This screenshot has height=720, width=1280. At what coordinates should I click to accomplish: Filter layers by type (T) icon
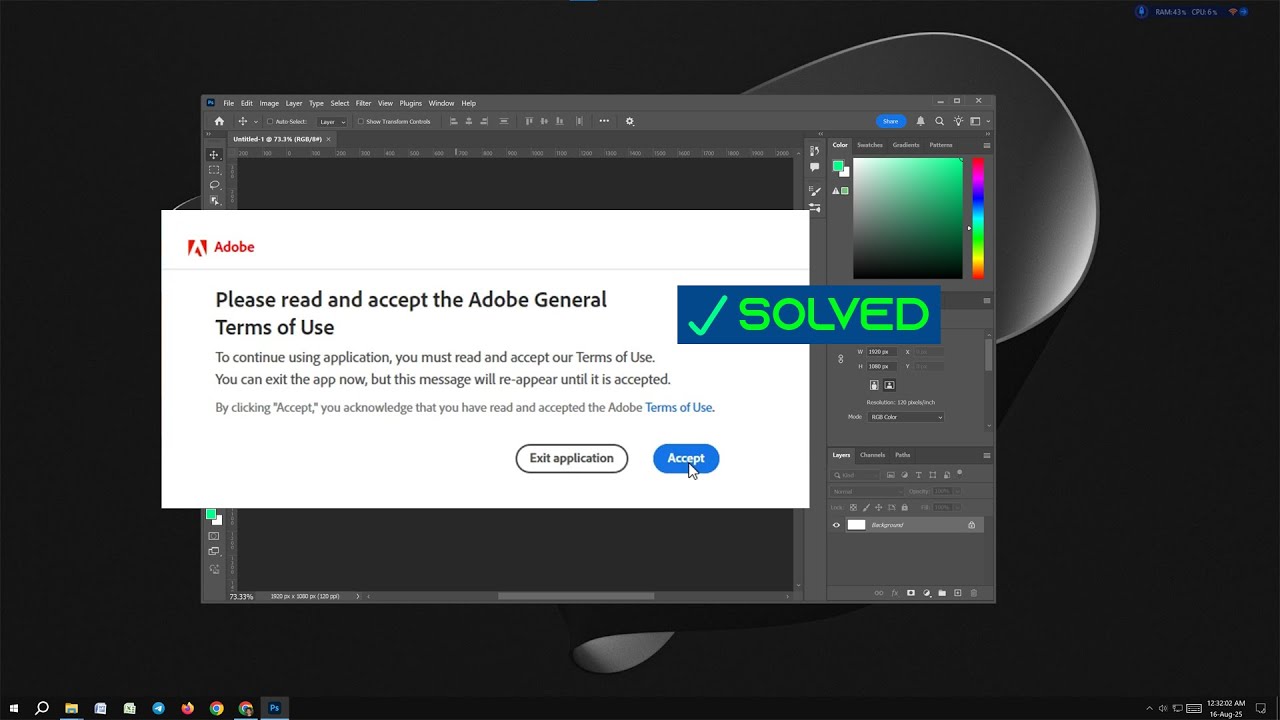(x=918, y=475)
